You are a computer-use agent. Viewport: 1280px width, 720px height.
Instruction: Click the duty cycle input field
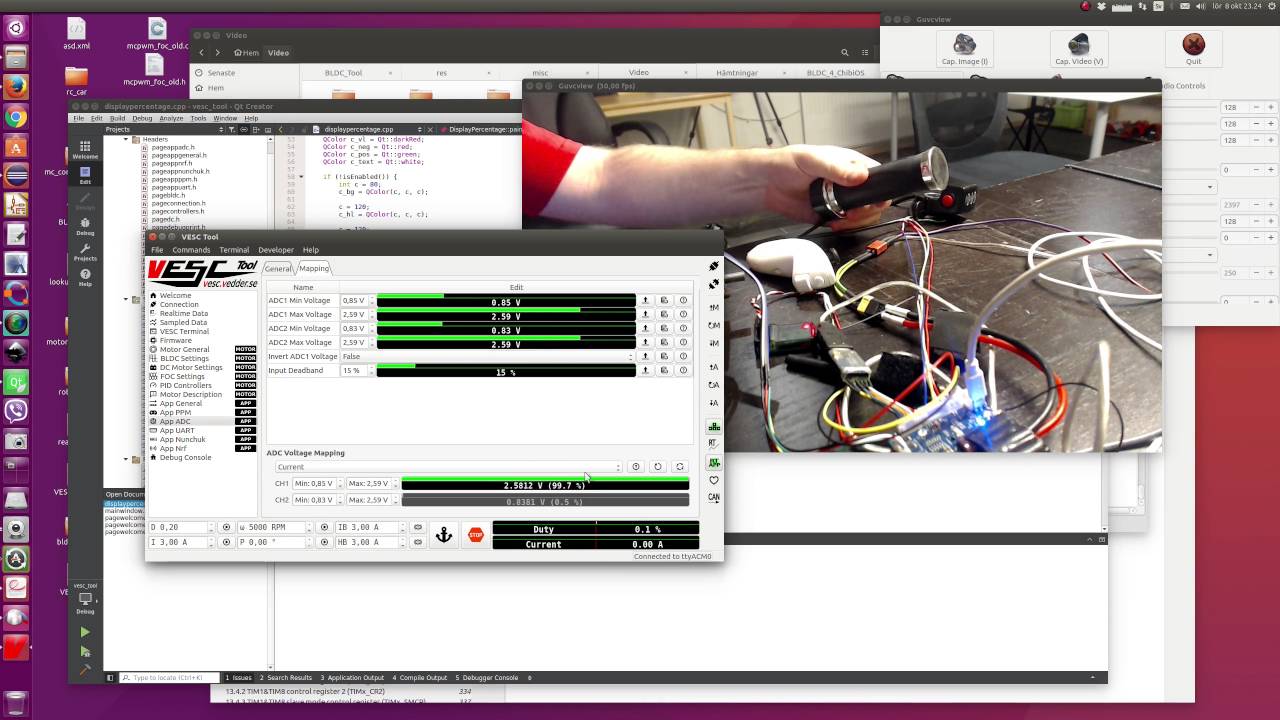click(182, 527)
